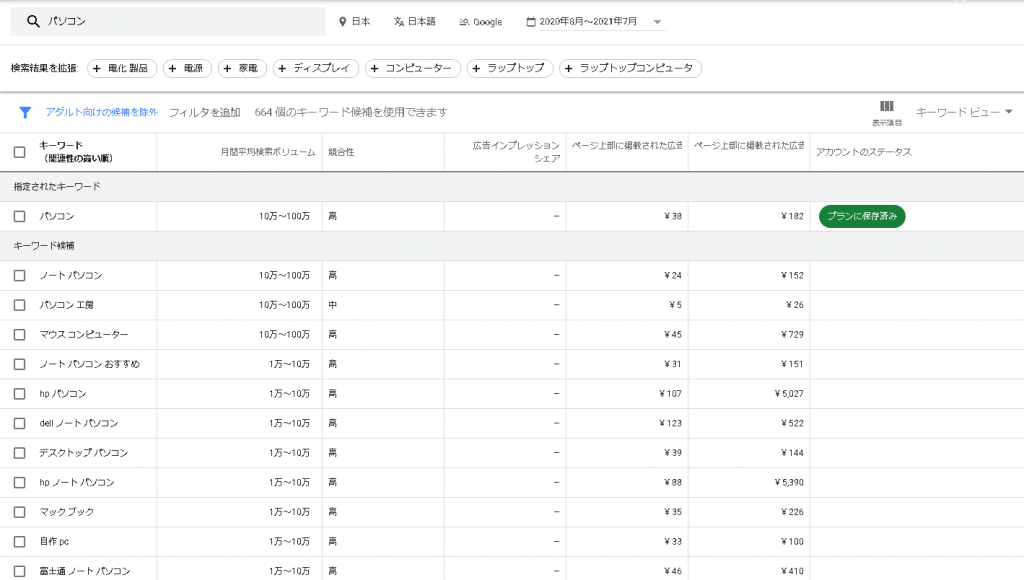Click the 中 competition value
The width and height of the screenshot is (1024, 580).
[332, 305]
